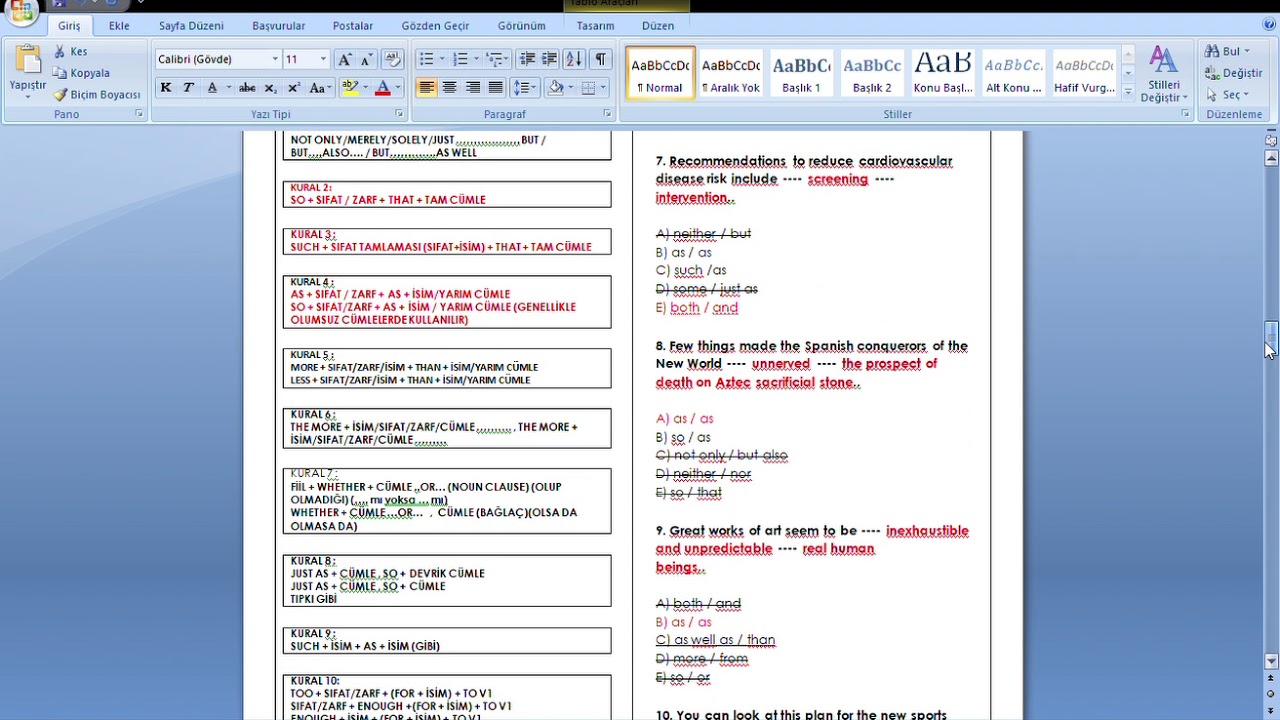Apply the Normal style
Viewport: 1280px width, 720px height.
point(660,74)
